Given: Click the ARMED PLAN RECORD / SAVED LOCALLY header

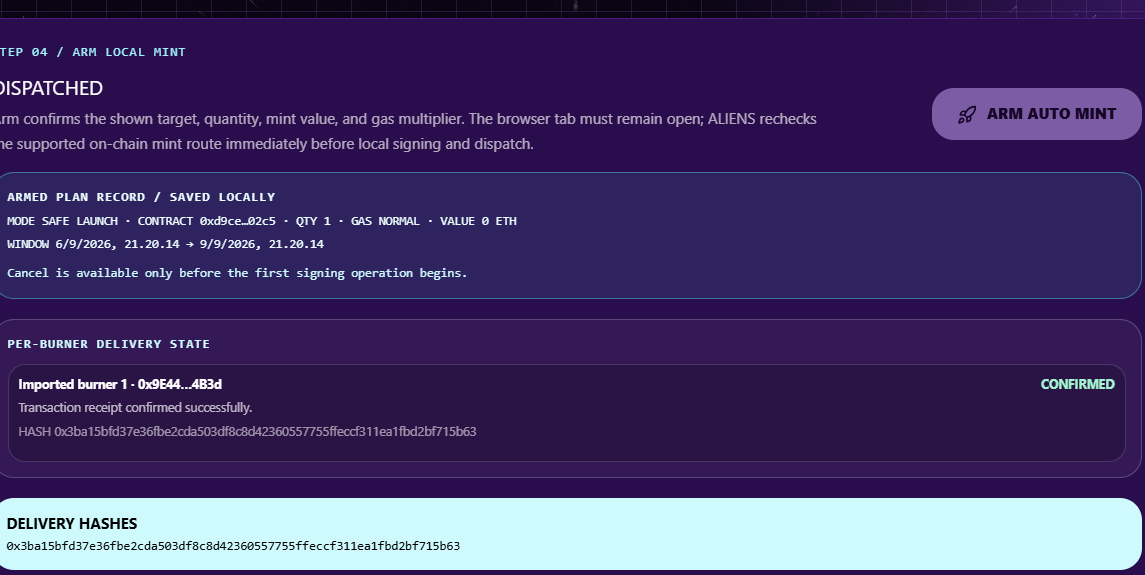Looking at the screenshot, I should coord(141,197).
